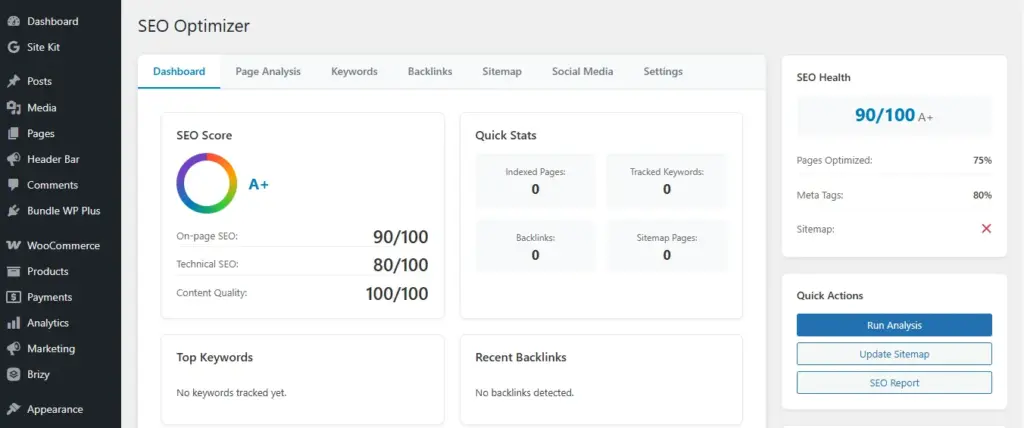1024x428 pixels.
Task: Click the Tracked Keywords stat card
Action: (667, 181)
